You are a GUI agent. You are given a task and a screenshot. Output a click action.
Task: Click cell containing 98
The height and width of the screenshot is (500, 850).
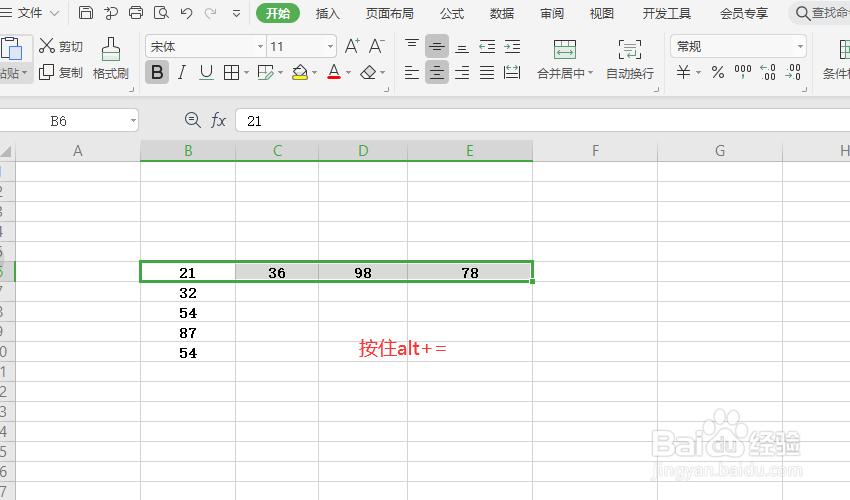[363, 273]
